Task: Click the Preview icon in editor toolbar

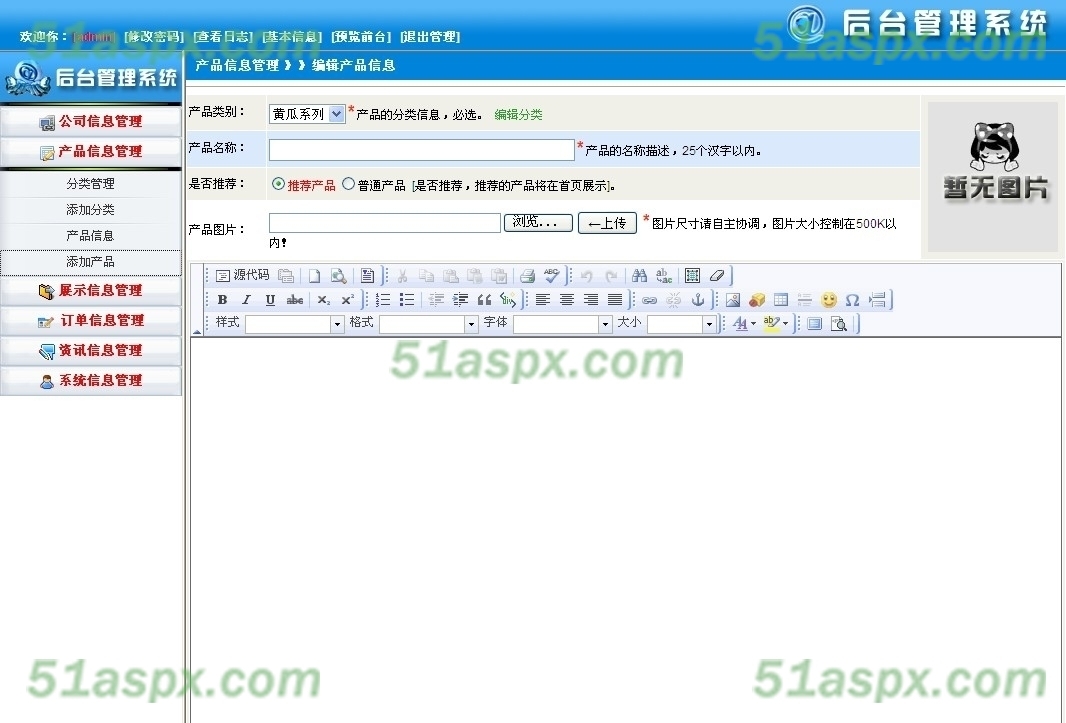Action: [339, 275]
